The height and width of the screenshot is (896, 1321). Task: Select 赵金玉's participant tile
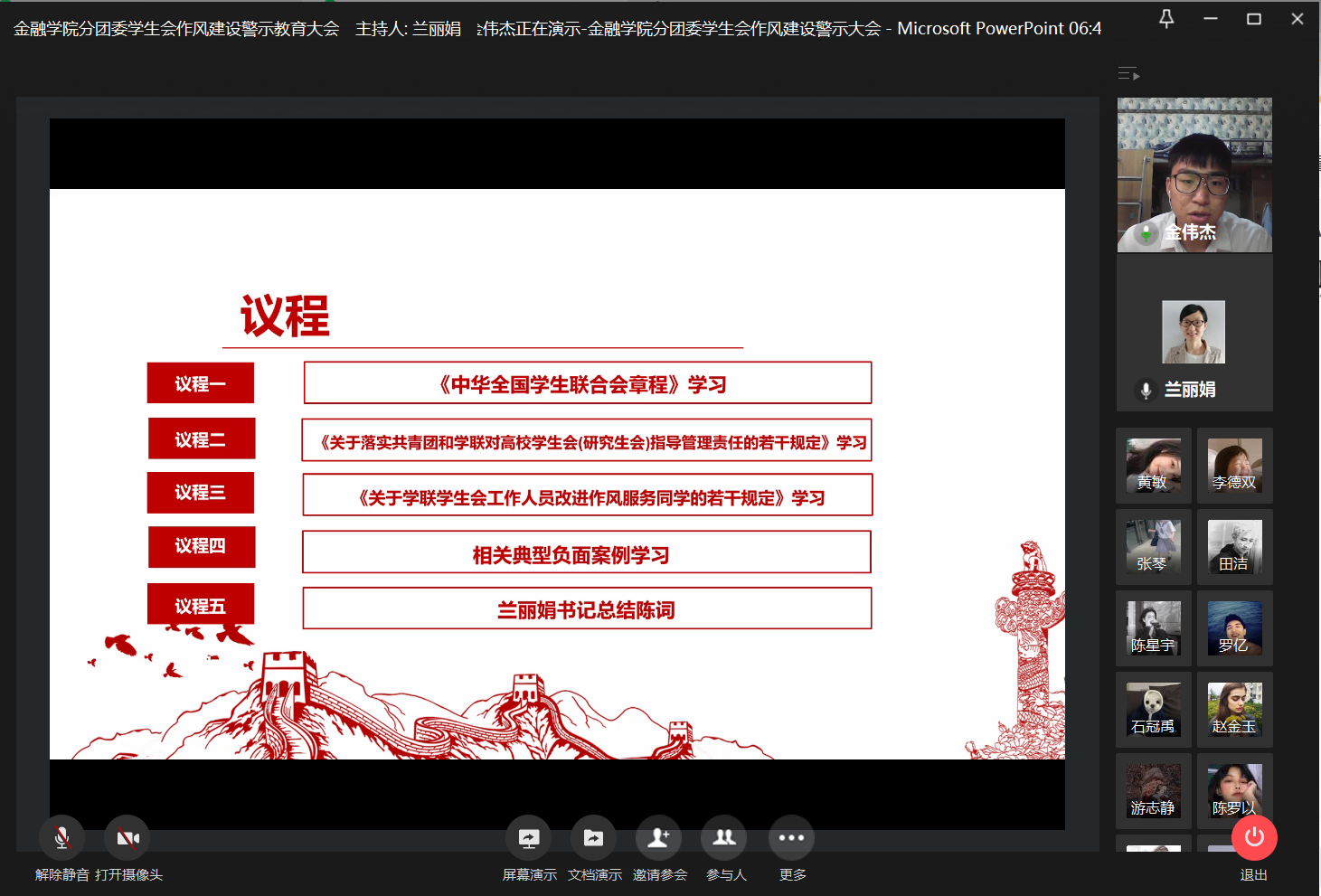(x=1235, y=710)
